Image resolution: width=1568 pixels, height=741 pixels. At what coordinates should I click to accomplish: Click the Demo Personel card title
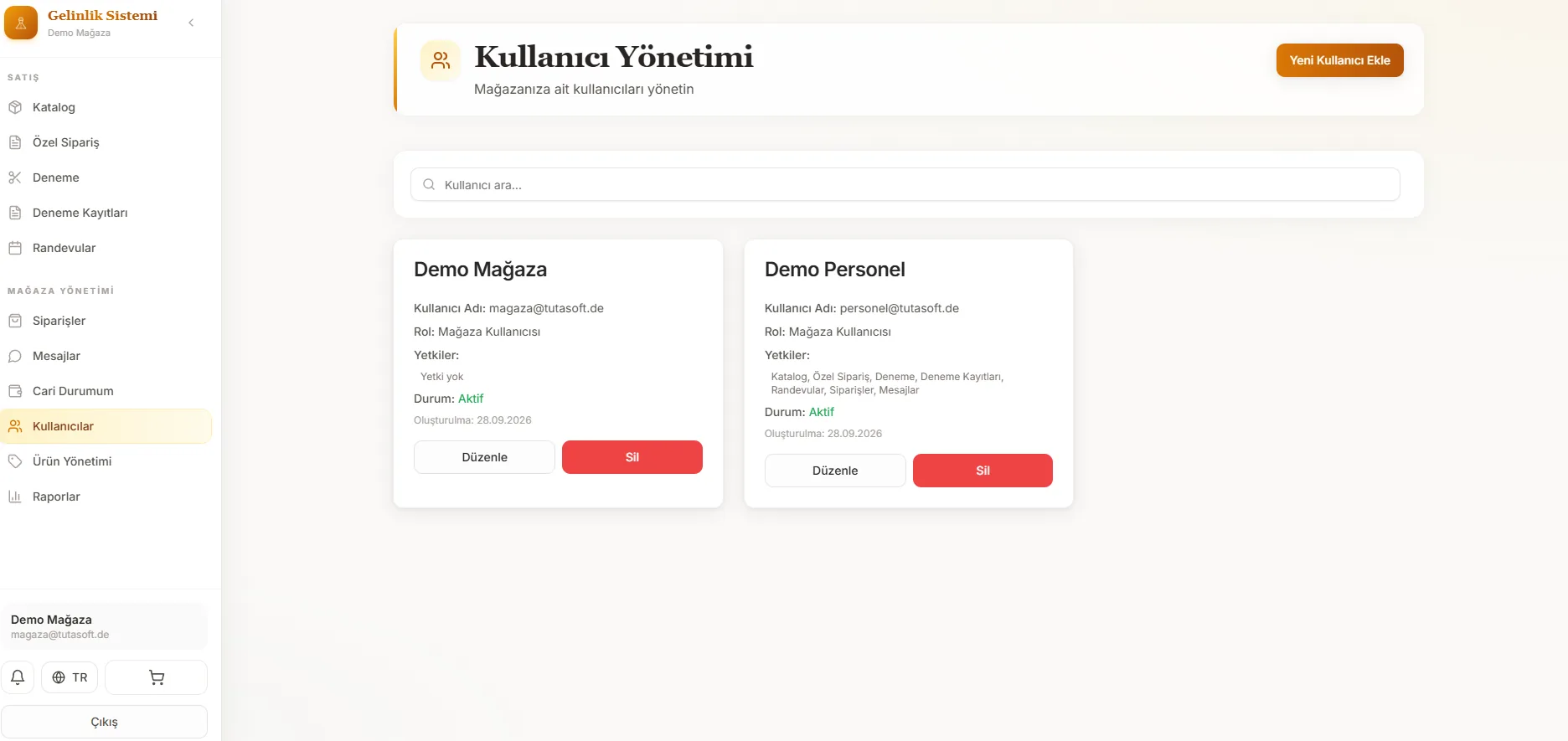point(835,270)
